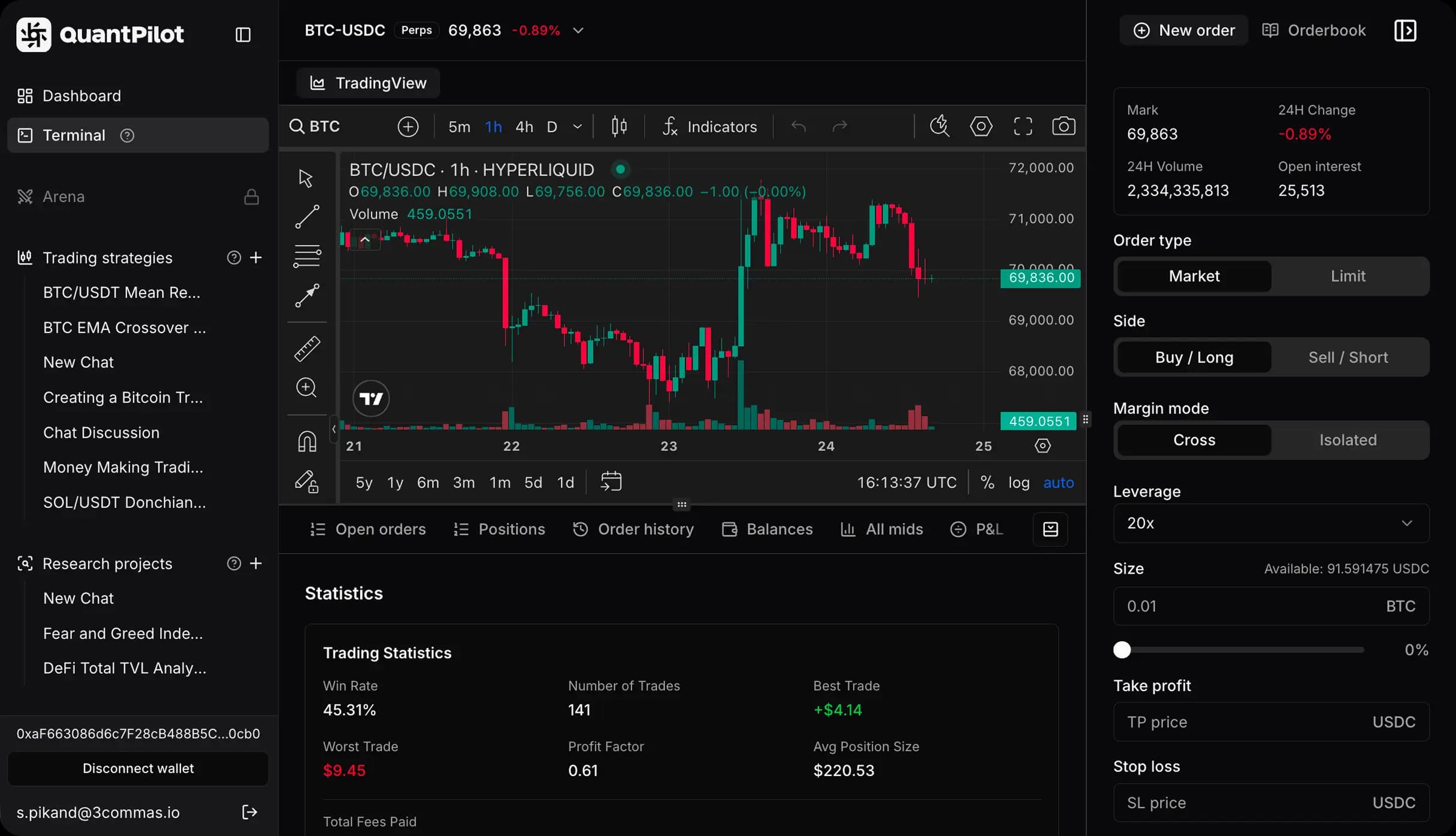Image resolution: width=1456 pixels, height=836 pixels.
Task: Click the add symbol plus icon
Action: [408, 126]
